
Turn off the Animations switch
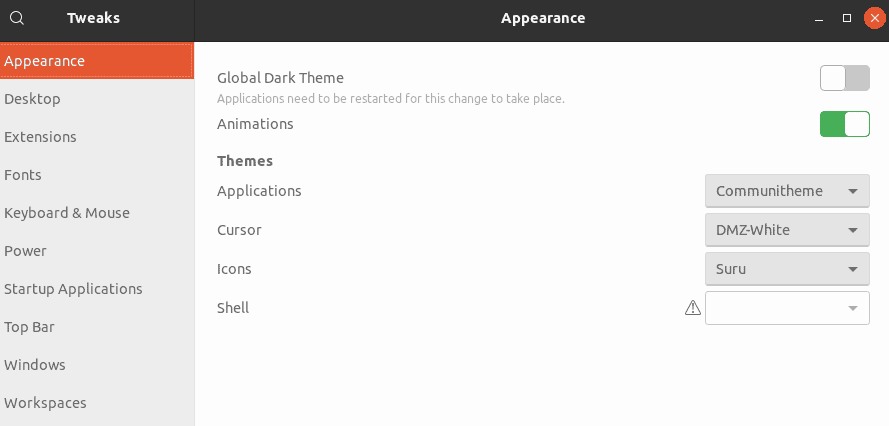845,124
